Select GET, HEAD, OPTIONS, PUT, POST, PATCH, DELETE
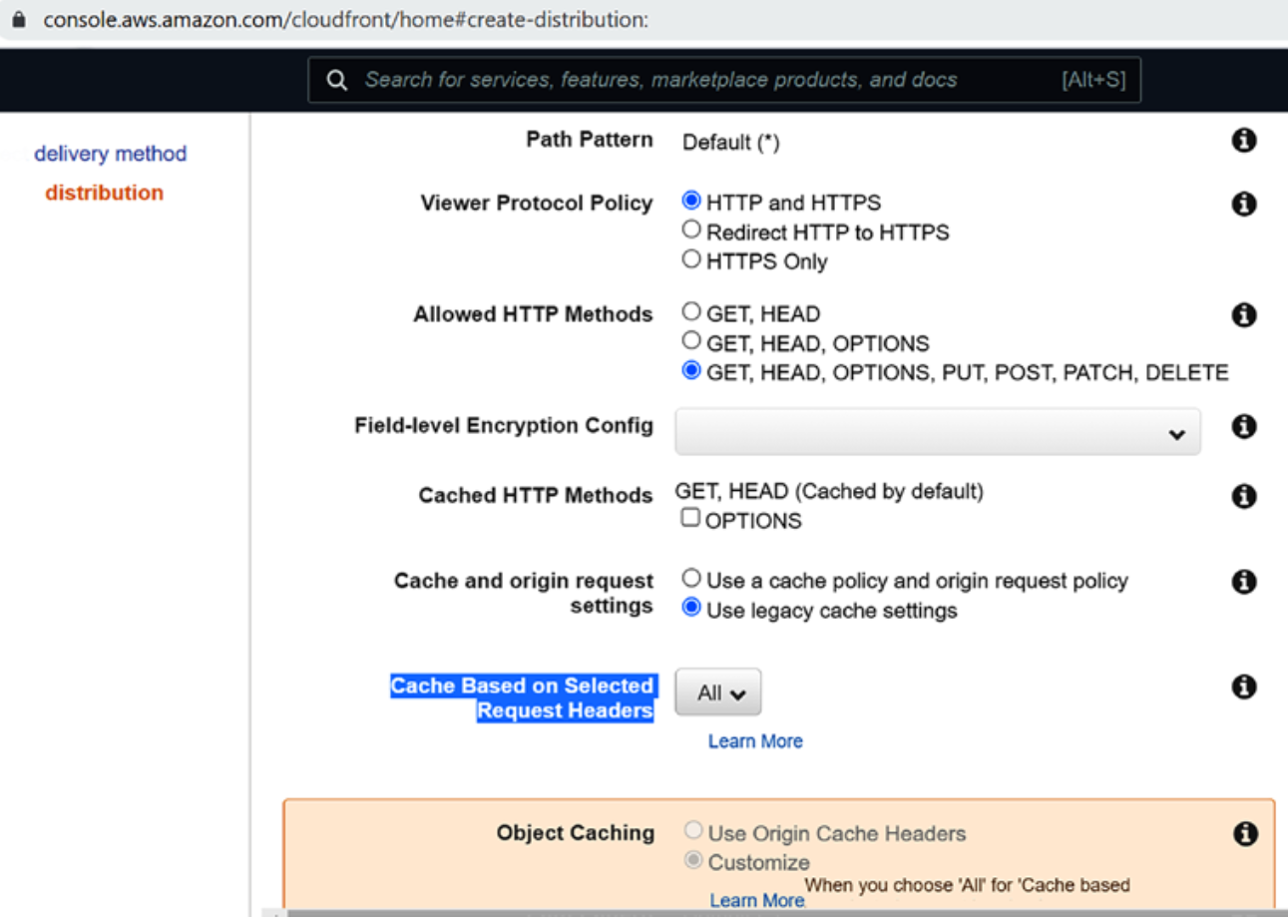 click(690, 370)
